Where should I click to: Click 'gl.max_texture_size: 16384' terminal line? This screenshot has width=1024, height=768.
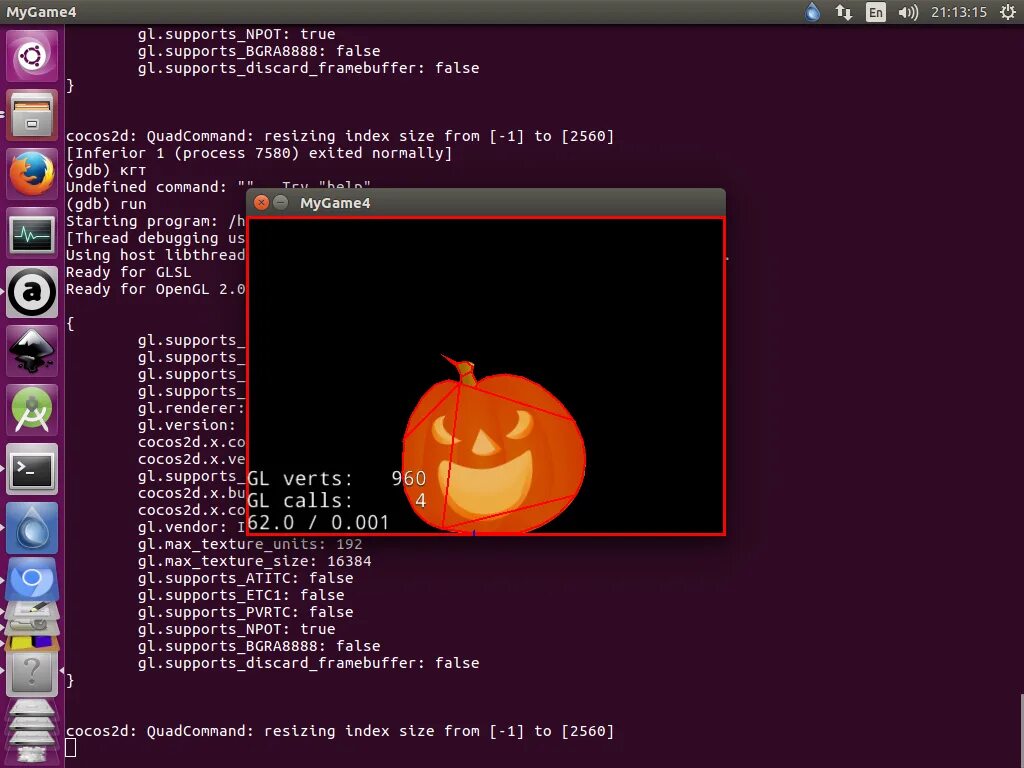pyautogui.click(x=255, y=561)
